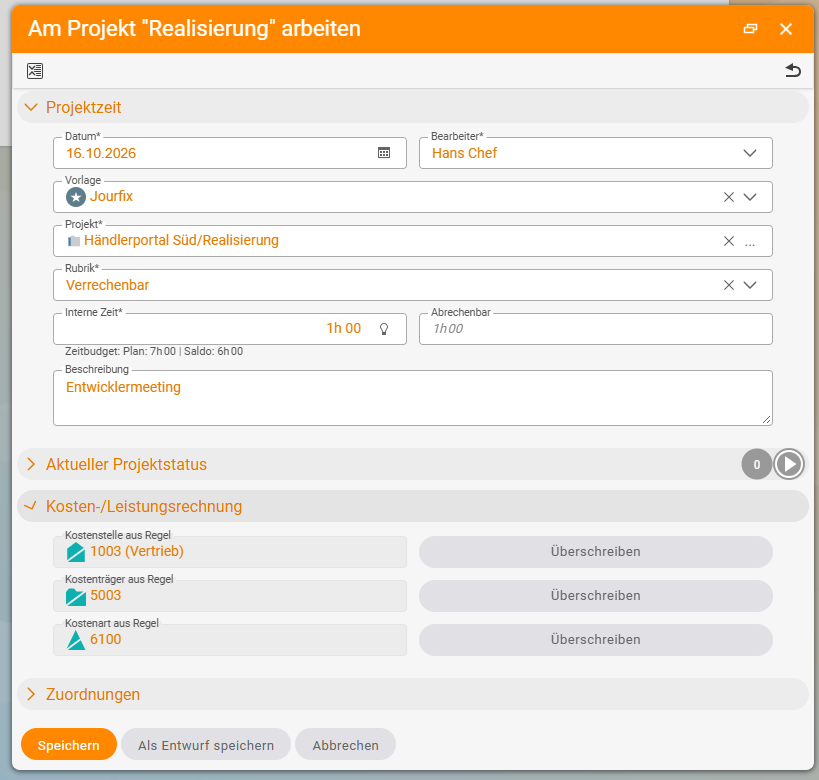819x780 pixels.
Task: Click the dialog title Am Projekt "Realisierung" arbeiten
Action: pyautogui.click(x=194, y=29)
